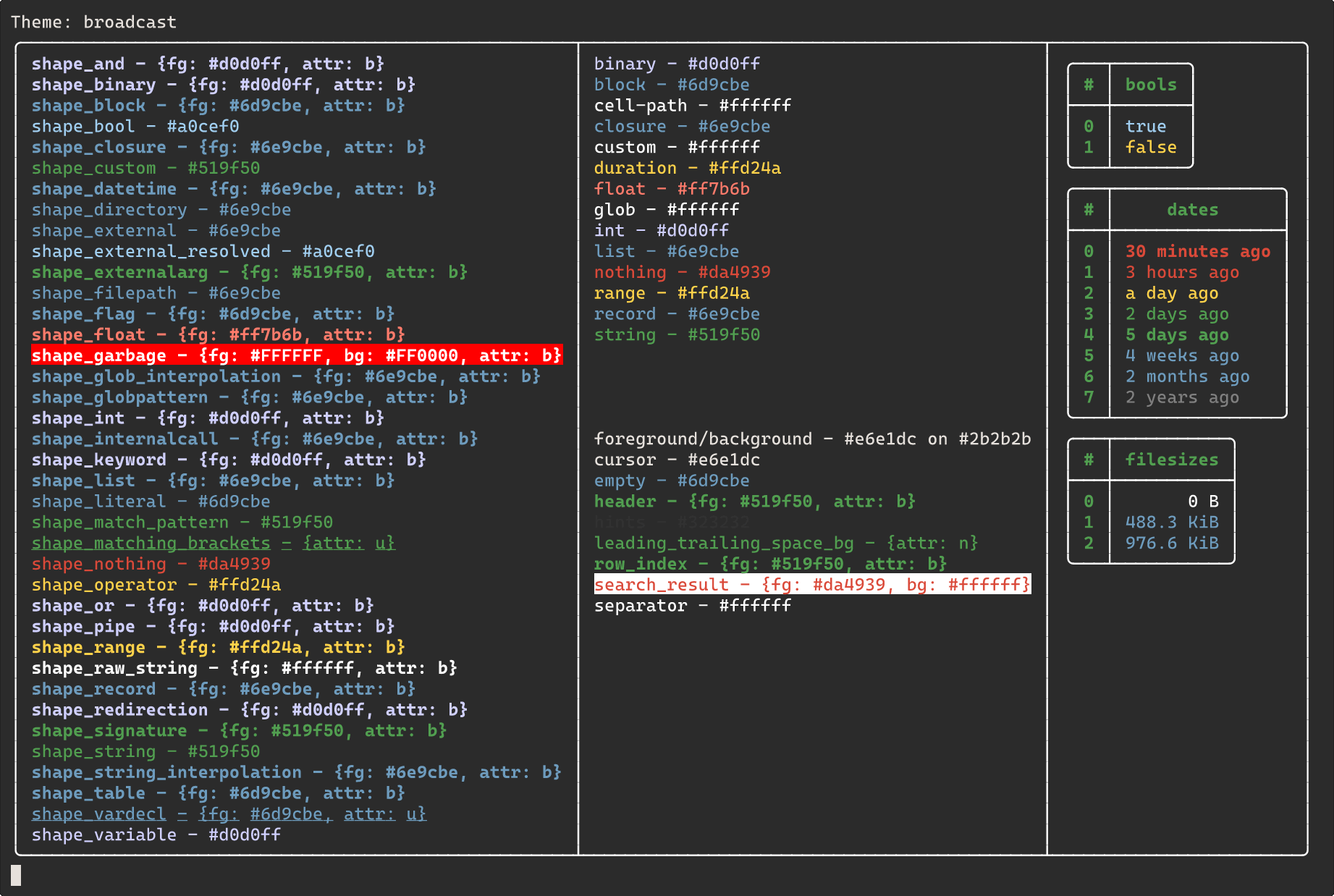Select the 'true' cell in bools

[1146, 127]
